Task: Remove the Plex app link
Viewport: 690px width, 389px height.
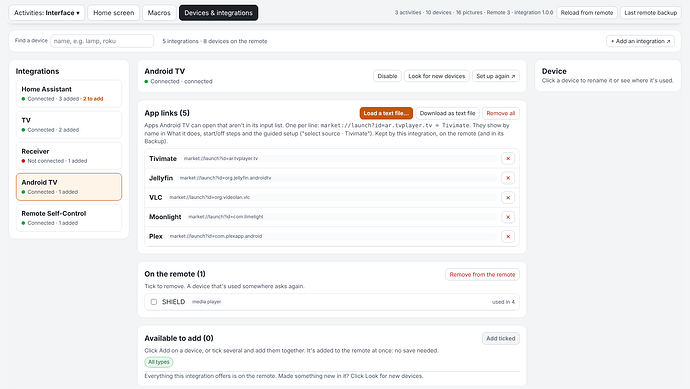Action: tap(508, 236)
